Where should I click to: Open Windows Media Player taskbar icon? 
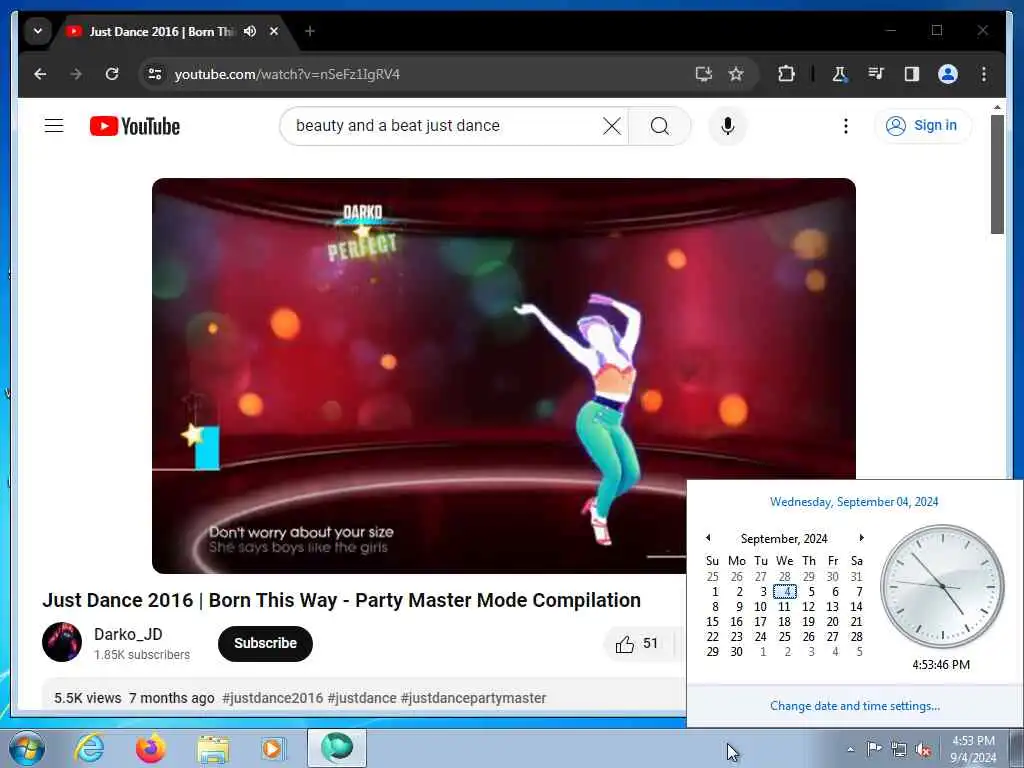pos(273,748)
